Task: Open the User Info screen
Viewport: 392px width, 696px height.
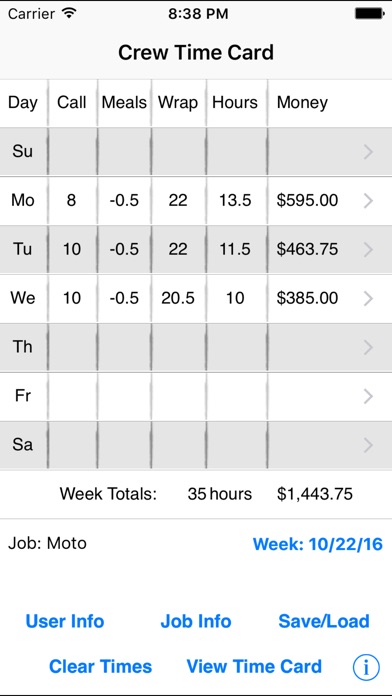Action: 65,621
